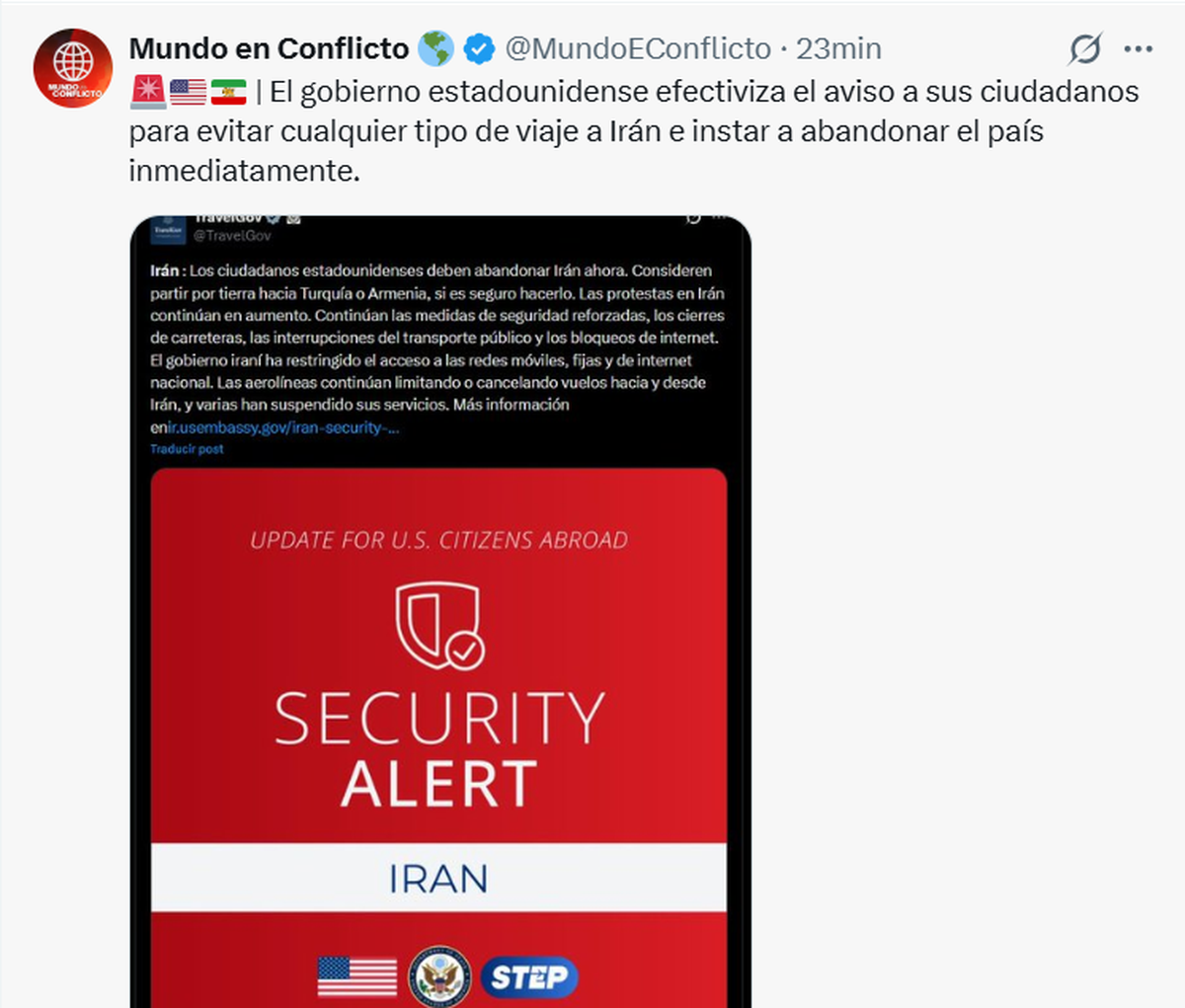
Task: Click the SECURITY ALERT heading in image
Action: 438,749
